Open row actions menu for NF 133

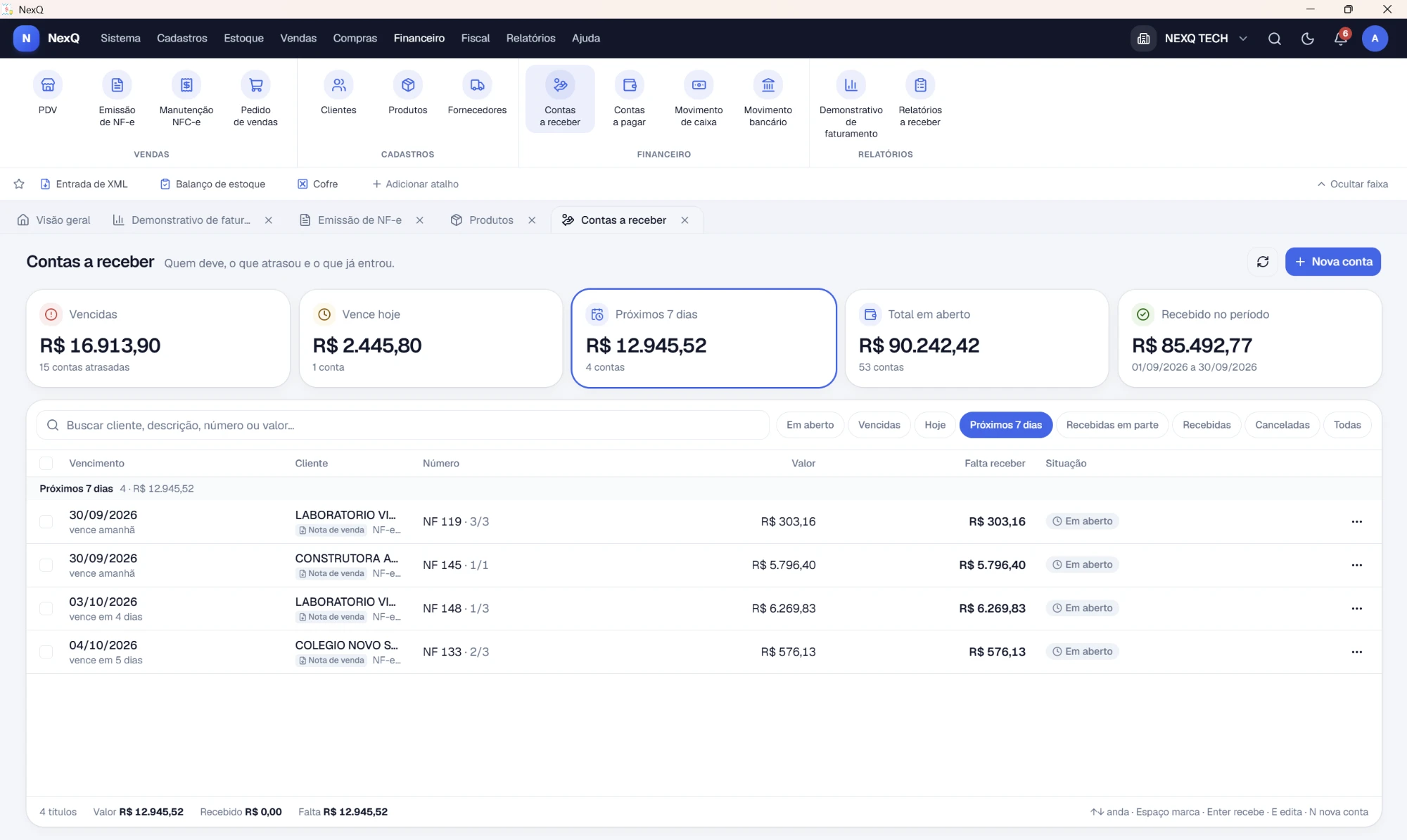coord(1356,652)
